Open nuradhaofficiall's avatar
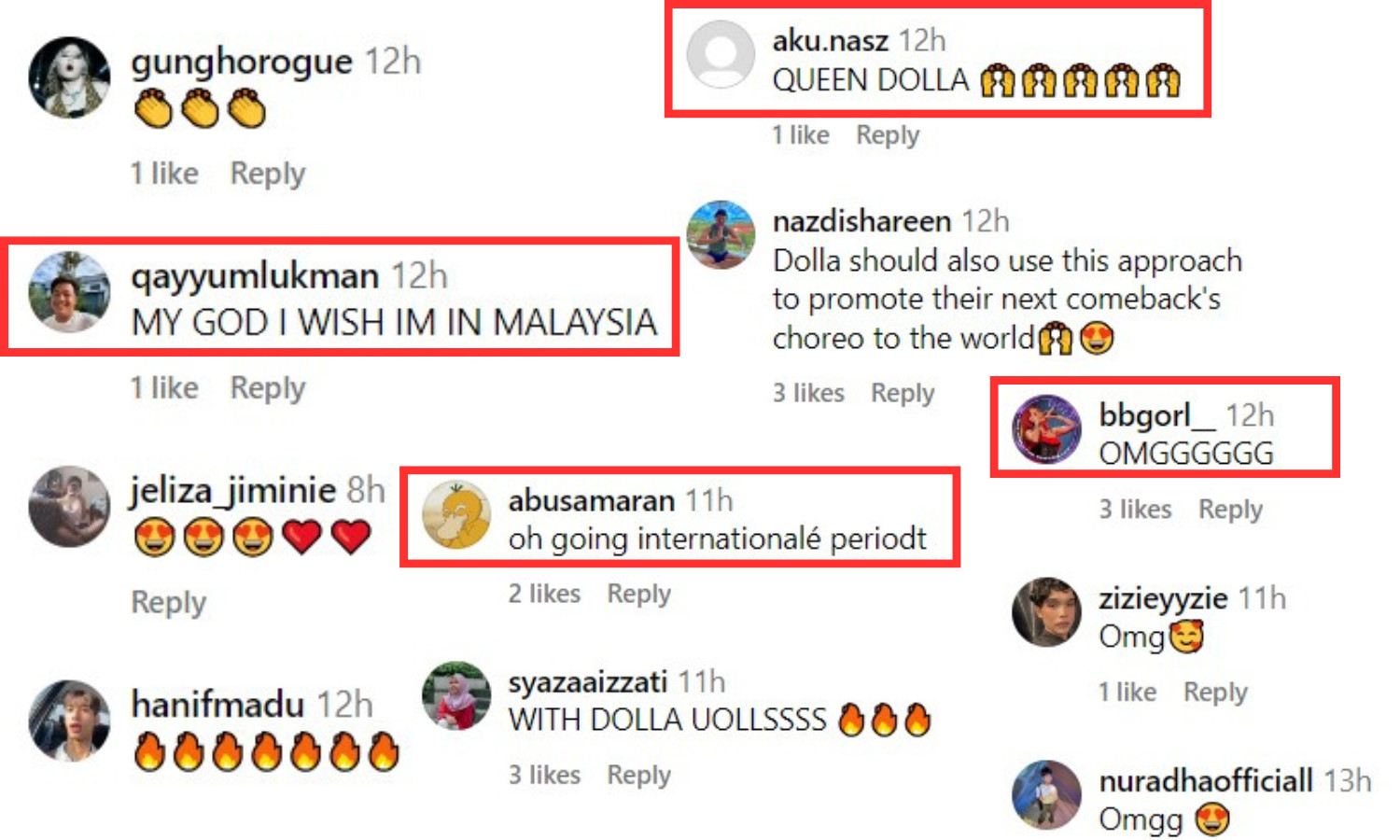This screenshot has height=840, width=1400. click(x=1047, y=795)
